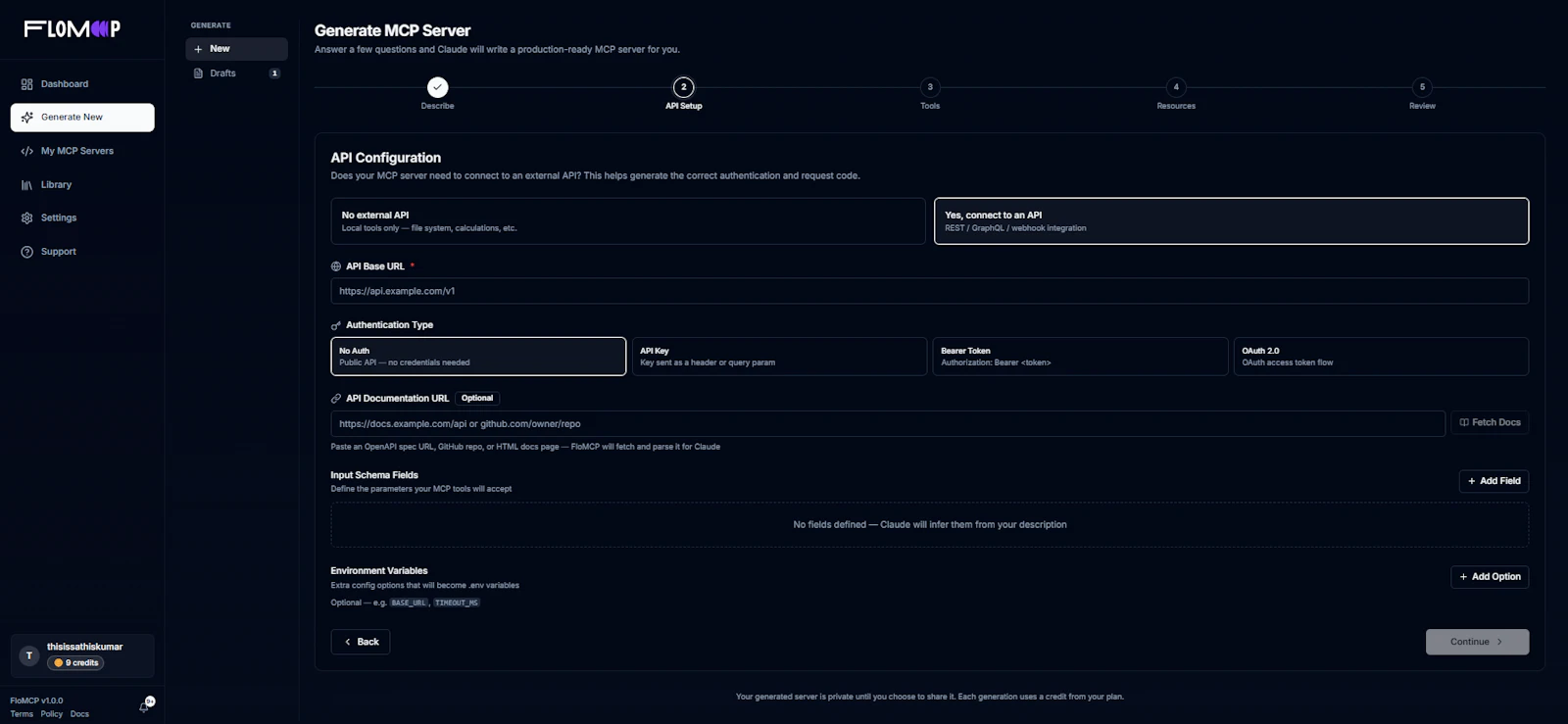Viewport: 1568px width, 724px height.
Task: Select New under Generate
Action: coord(236,49)
